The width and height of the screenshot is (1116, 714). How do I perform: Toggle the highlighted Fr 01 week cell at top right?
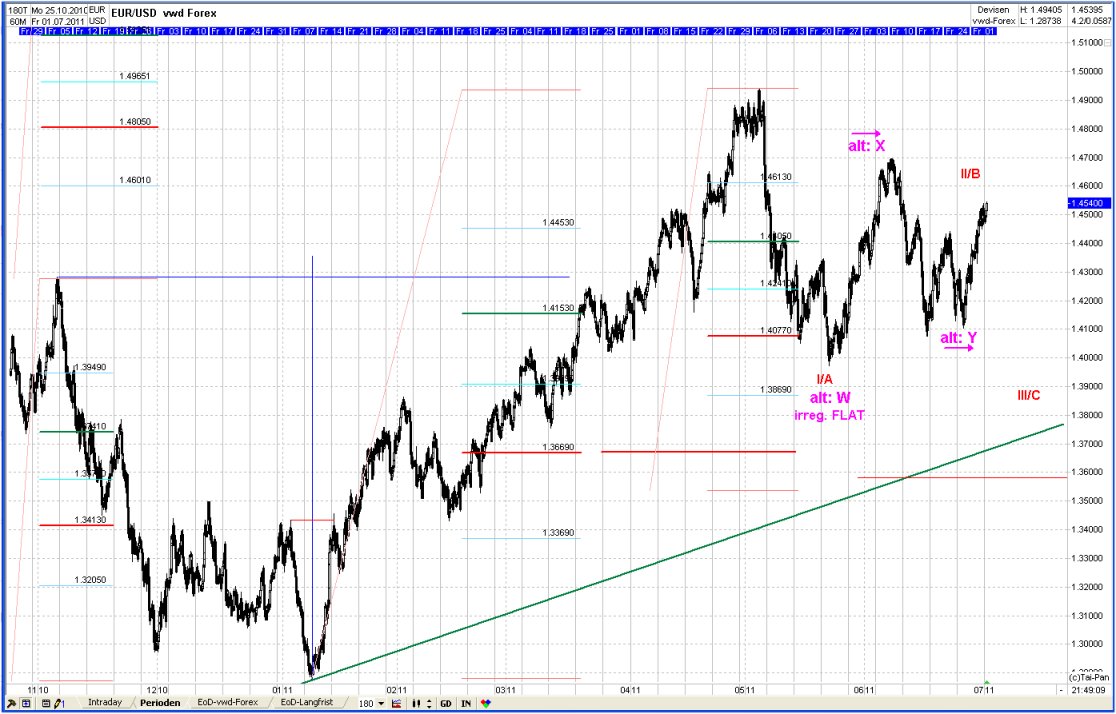coord(983,31)
